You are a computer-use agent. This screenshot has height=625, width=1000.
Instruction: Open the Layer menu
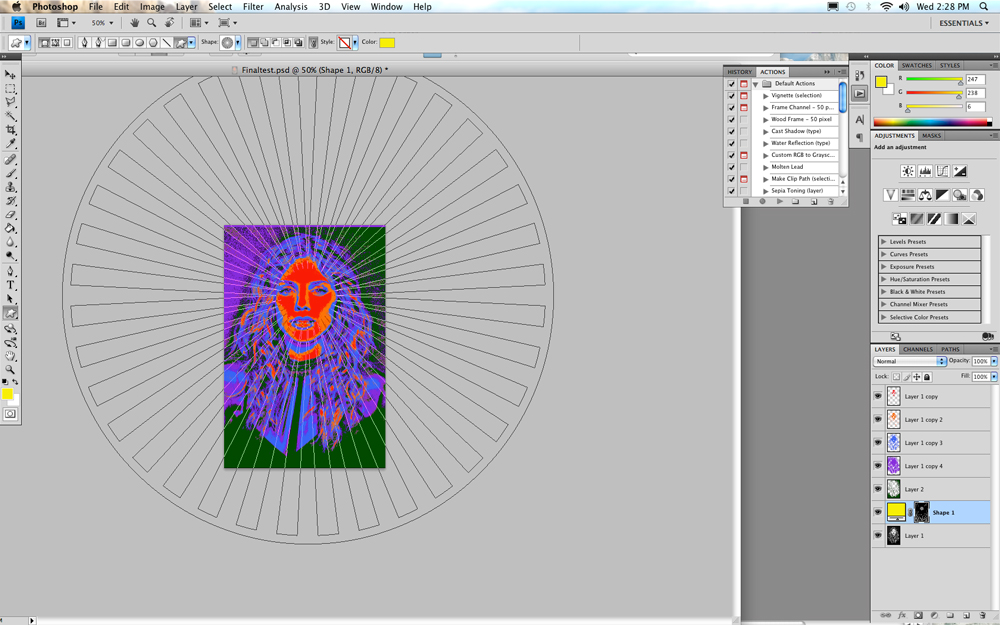coord(186,6)
